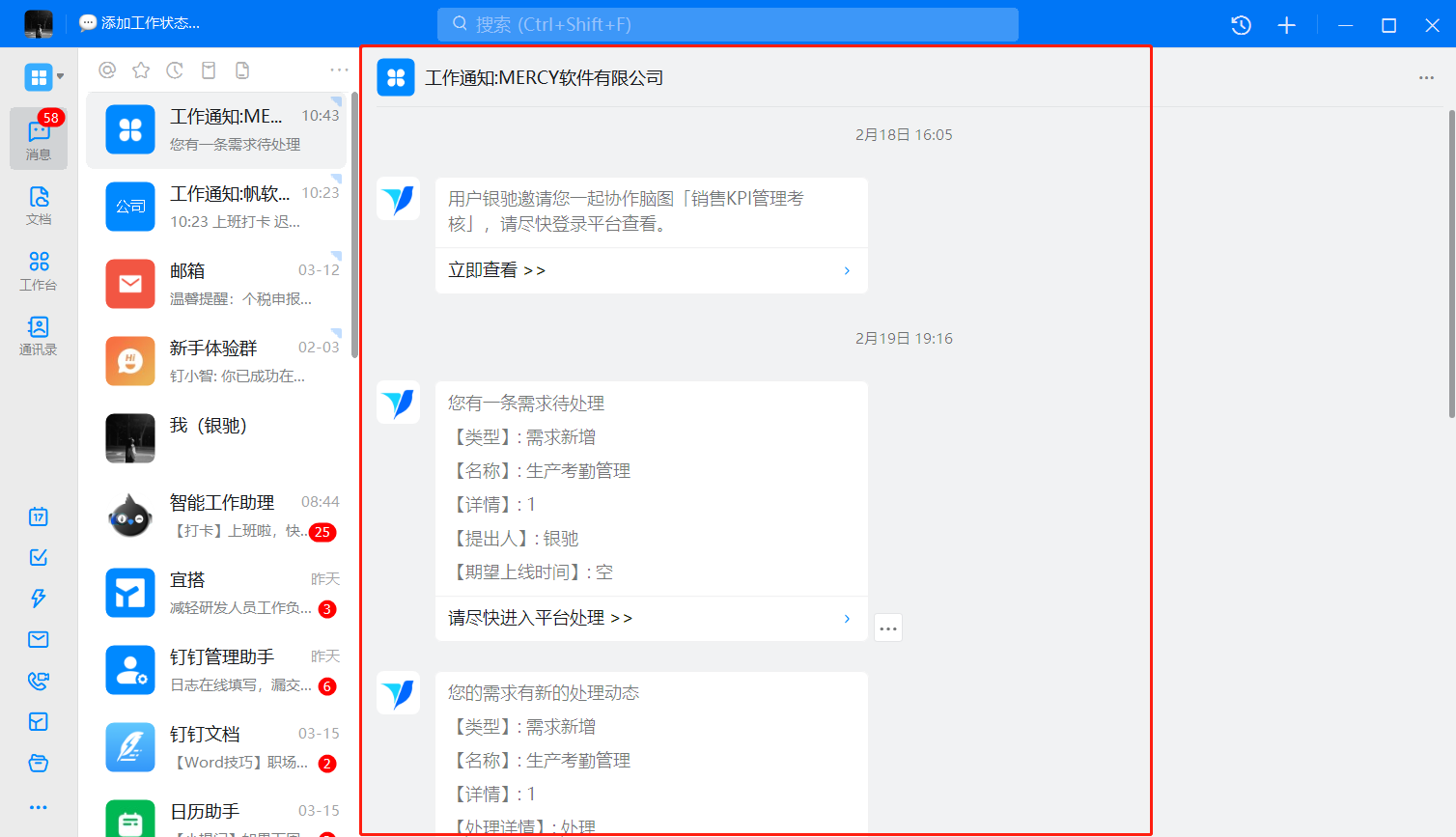Image resolution: width=1456 pixels, height=837 pixels.
Task: Click 添加工作状态 to set work status
Action: (x=140, y=23)
